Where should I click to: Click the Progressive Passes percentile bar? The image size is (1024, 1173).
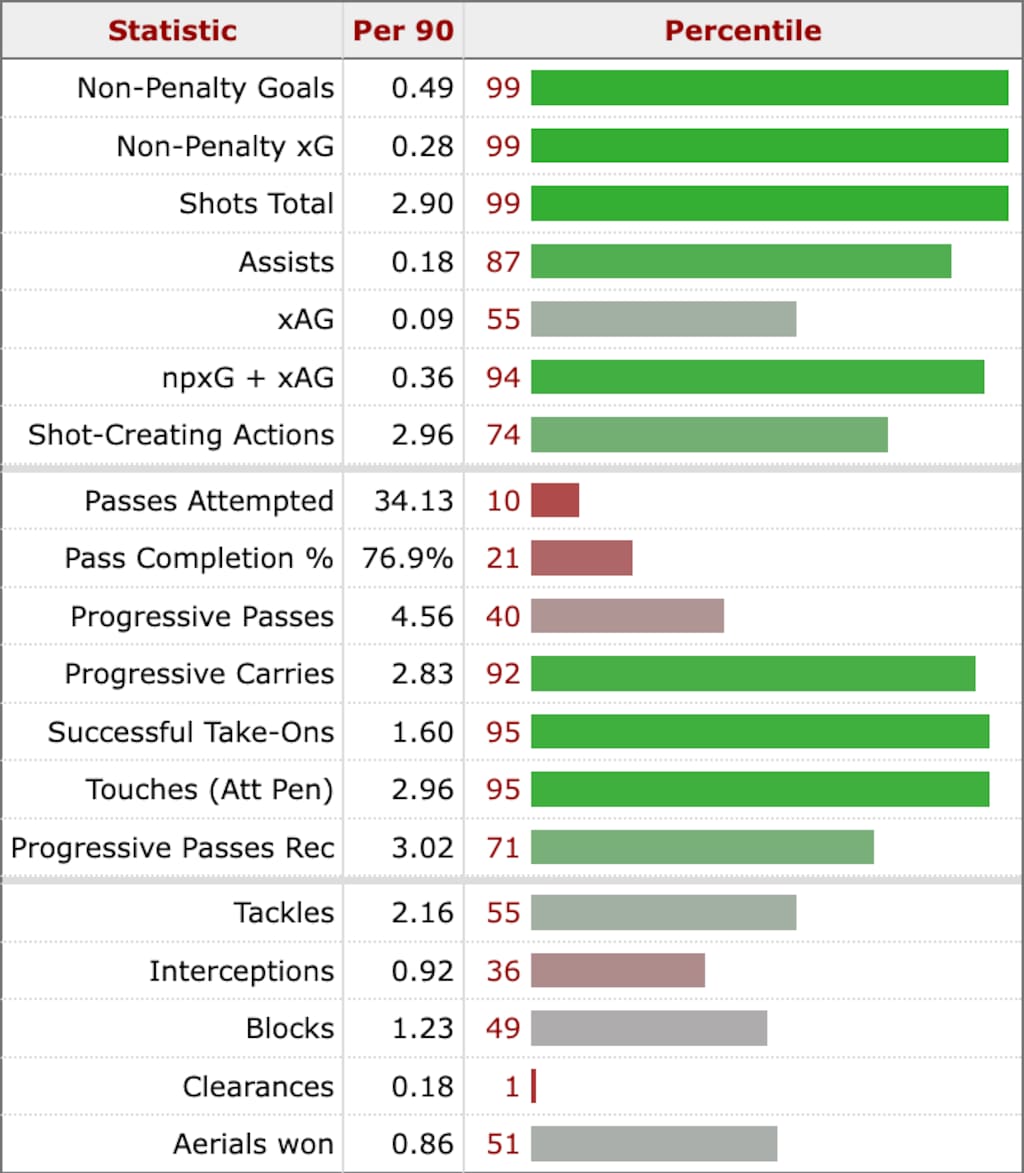[627, 616]
